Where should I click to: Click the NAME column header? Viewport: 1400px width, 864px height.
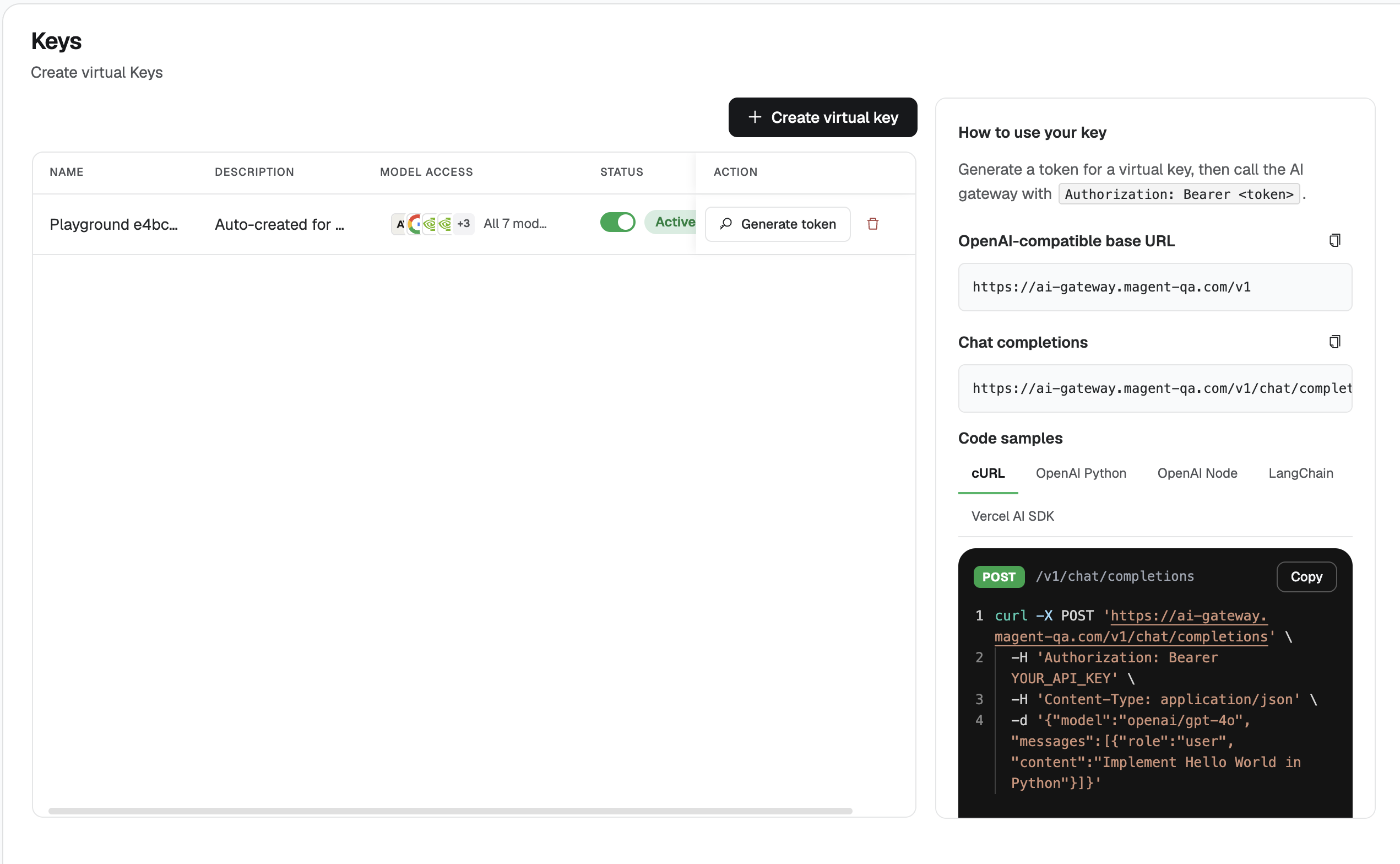click(66, 172)
